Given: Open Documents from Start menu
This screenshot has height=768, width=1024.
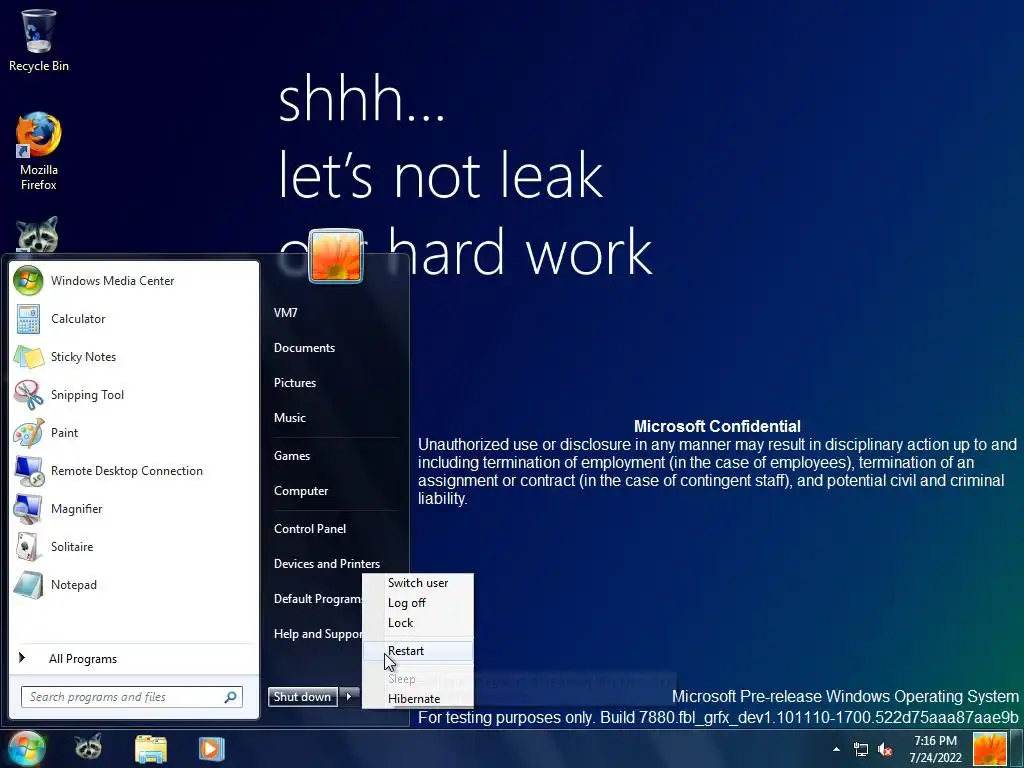Looking at the screenshot, I should (304, 348).
